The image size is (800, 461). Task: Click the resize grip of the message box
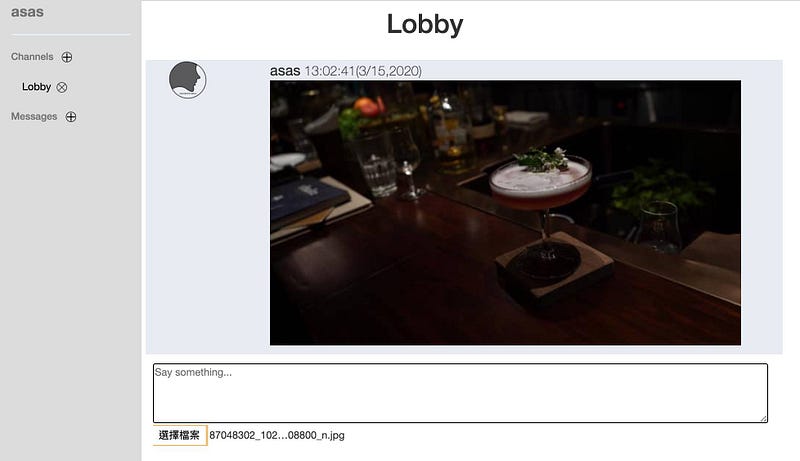763,418
